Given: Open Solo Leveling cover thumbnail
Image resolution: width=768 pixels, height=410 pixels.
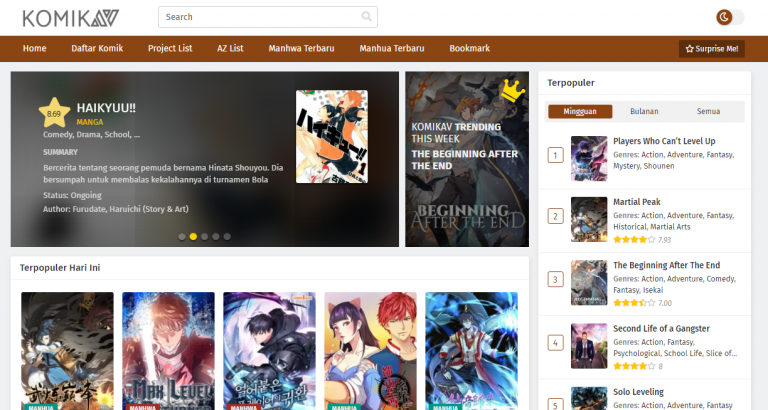Looking at the screenshot, I should pos(589,398).
